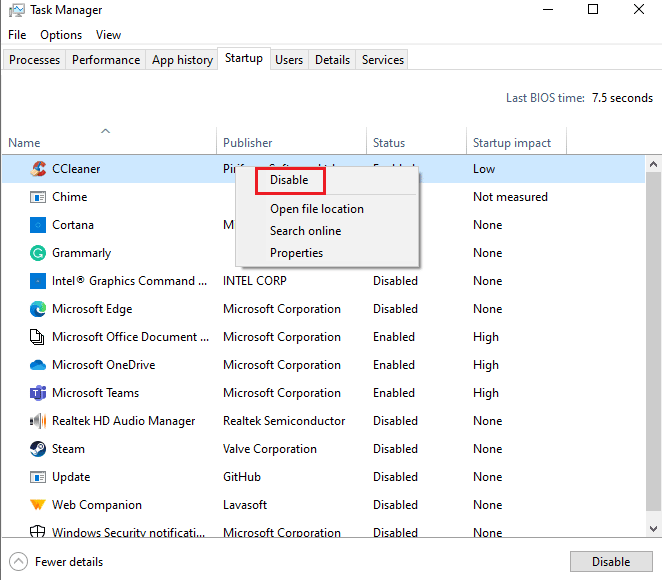Open the Options menu
Screen dimensions: 662x580
61,35
